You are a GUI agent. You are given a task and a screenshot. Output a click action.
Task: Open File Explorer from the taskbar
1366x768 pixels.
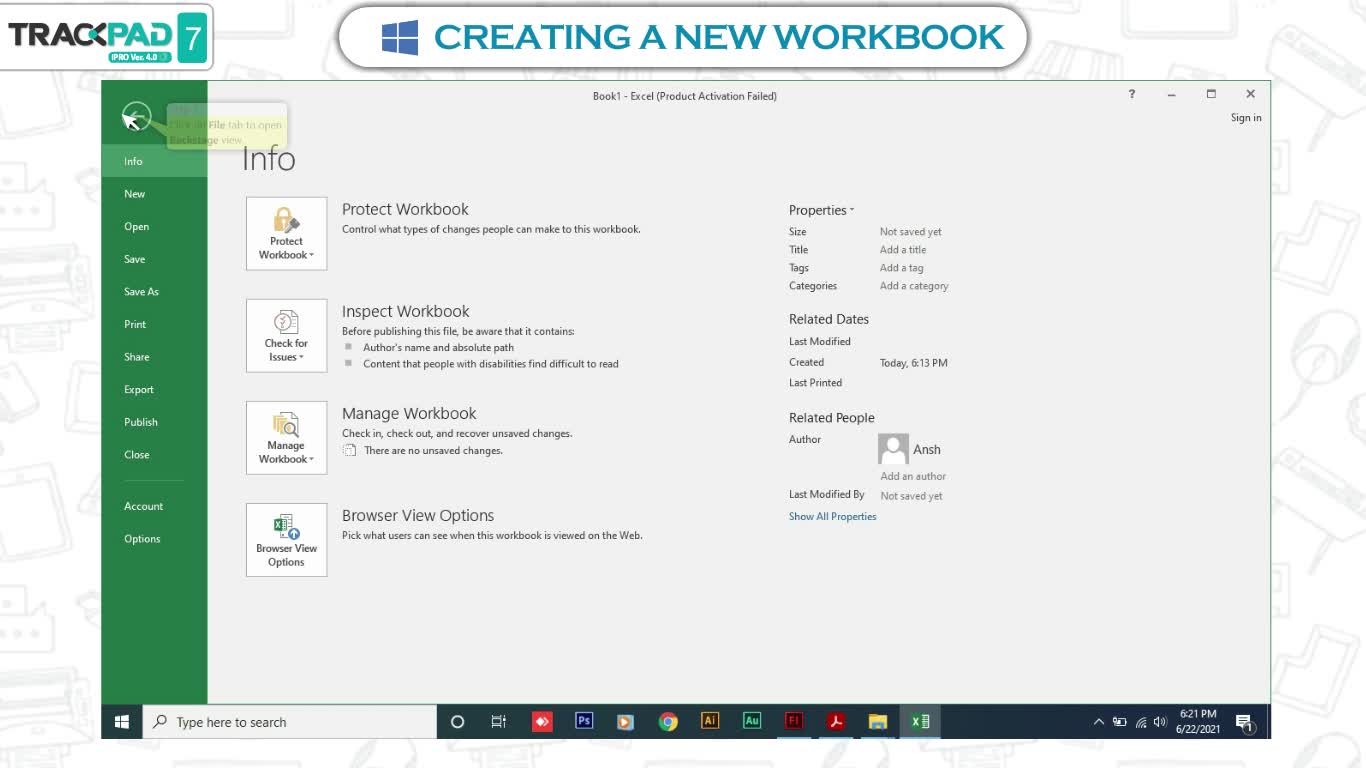[878, 721]
